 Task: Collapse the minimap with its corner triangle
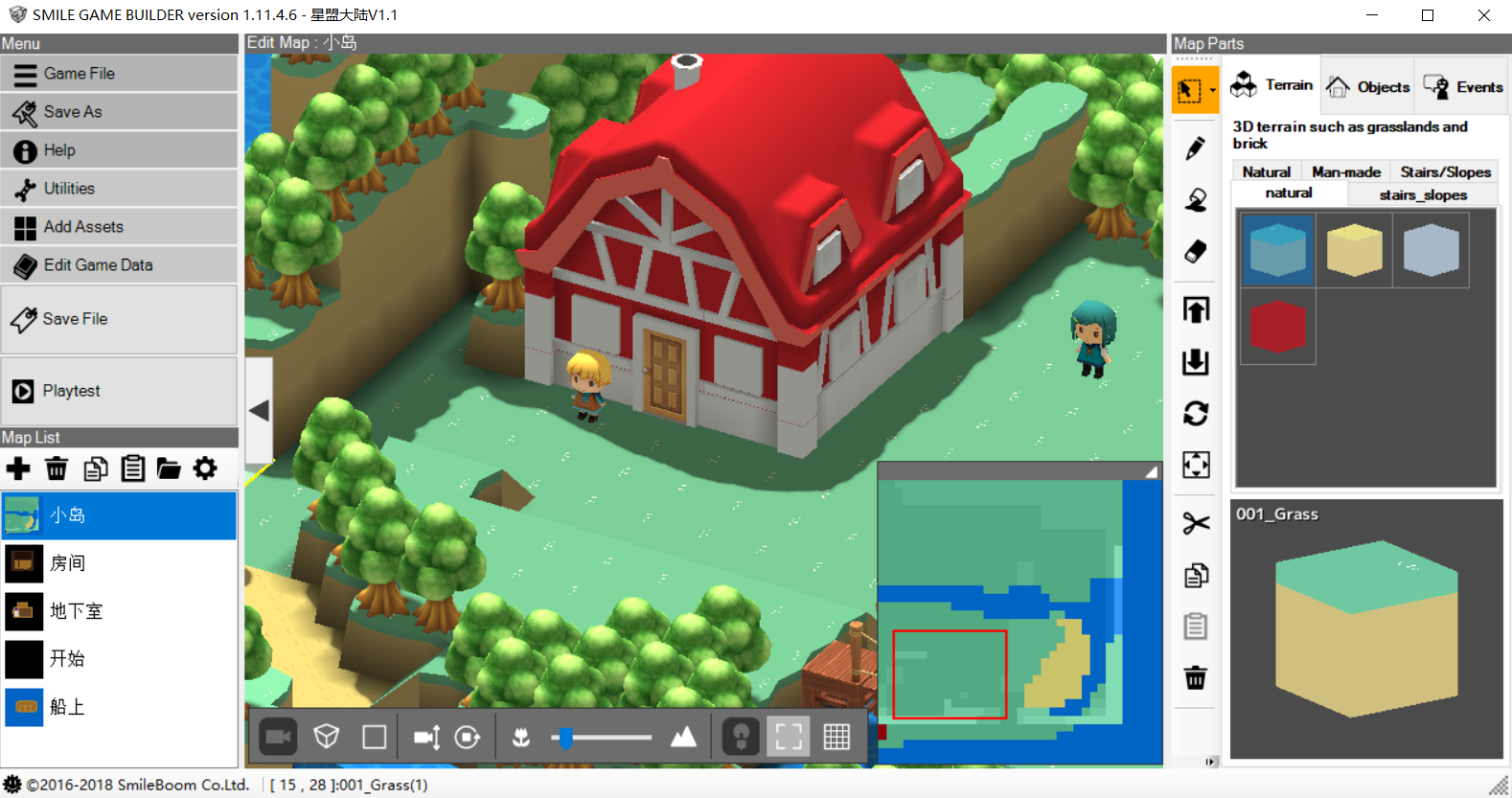[1151, 471]
